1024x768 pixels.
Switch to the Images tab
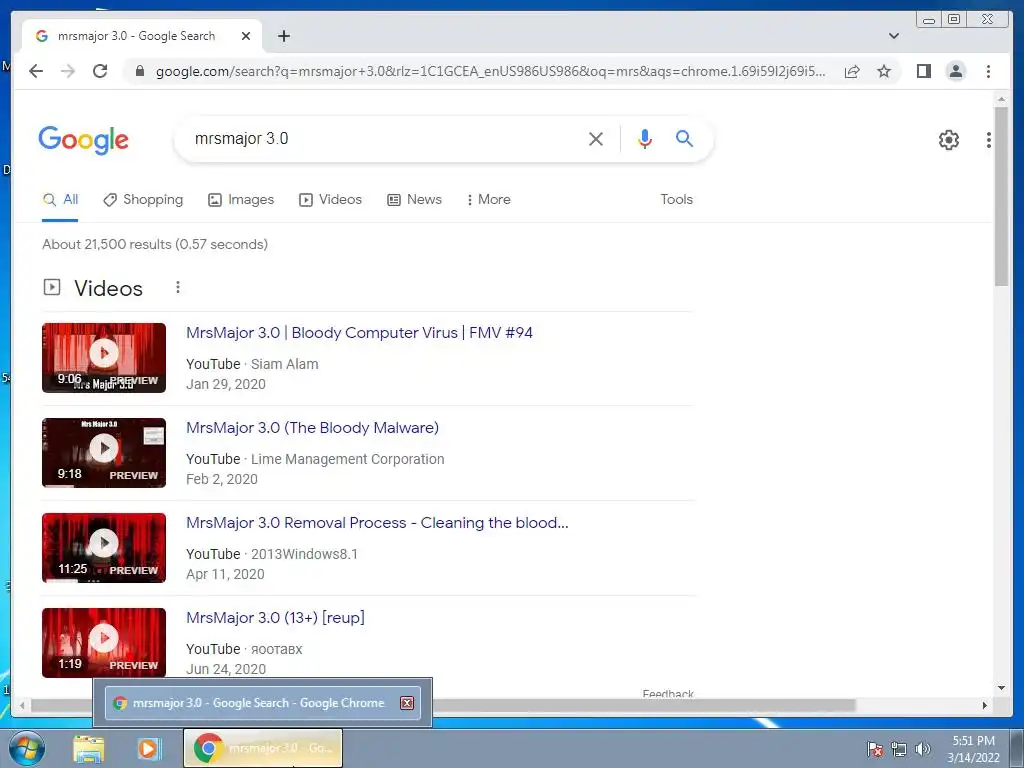pos(241,199)
